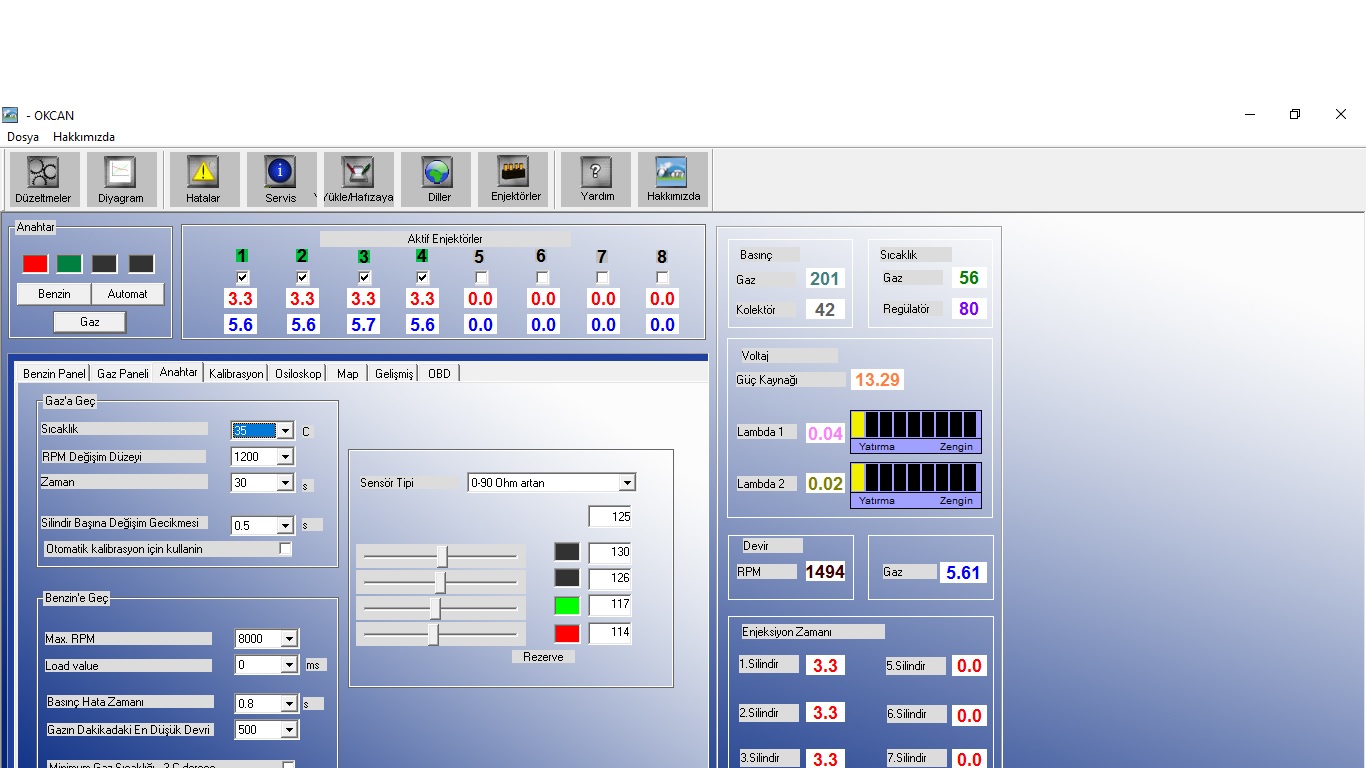Open the Diller globe icon
Viewport: 1366px width, 768px height.
(x=439, y=179)
